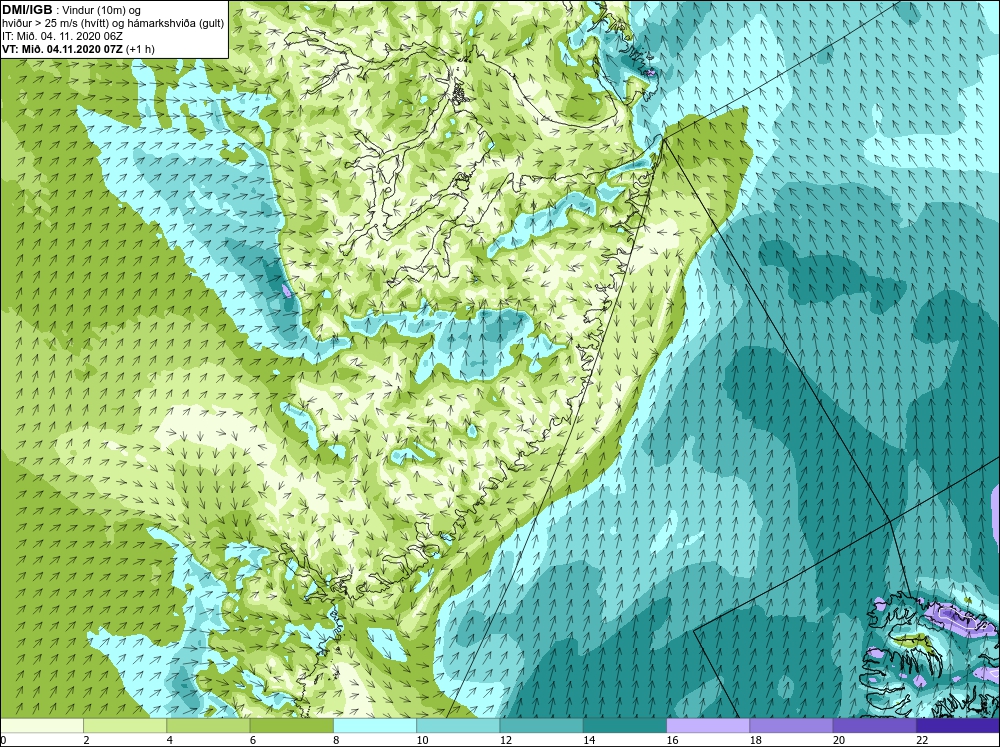The width and height of the screenshot is (1000, 747).
Task: Click the 'IT: Mið. 04. 11. 2020 06Z' initial time
Action: coord(62,36)
